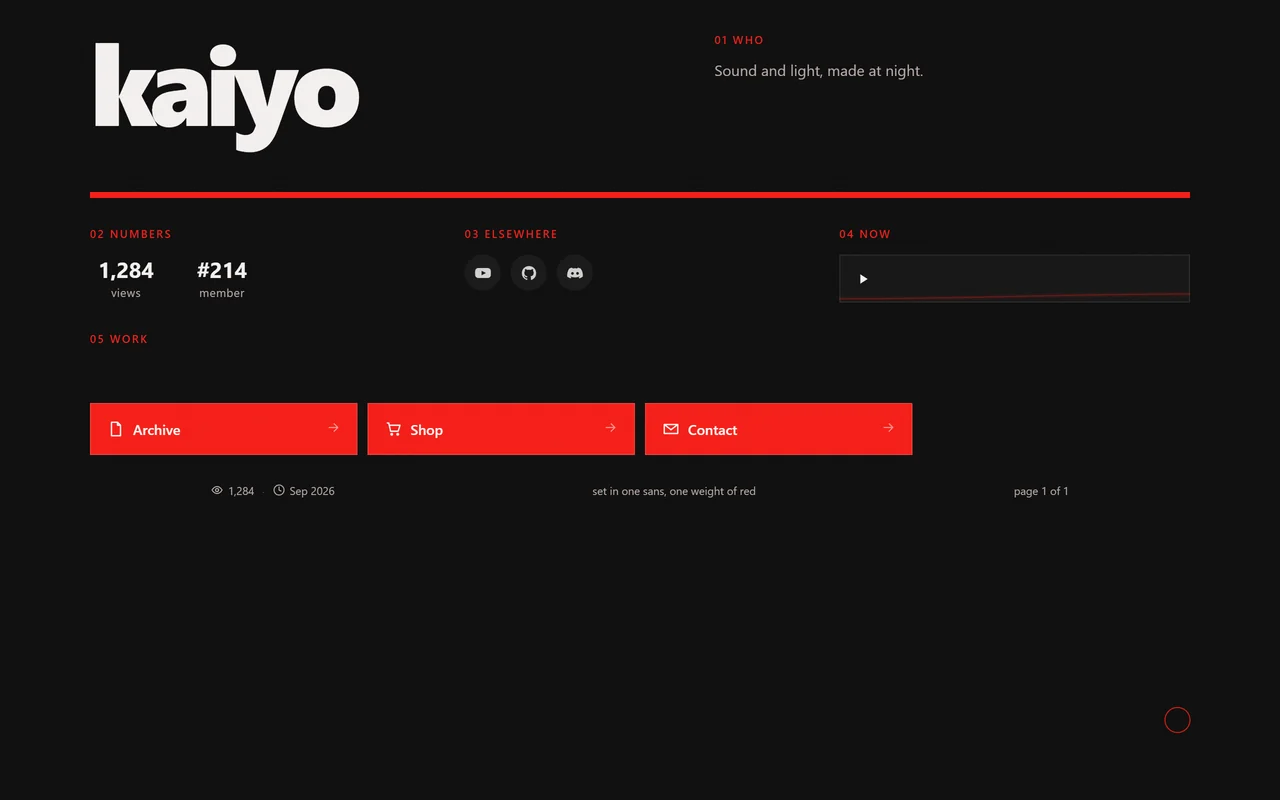Image resolution: width=1280 pixels, height=800 pixels.
Task: Open the Discord social link
Action: click(x=575, y=273)
